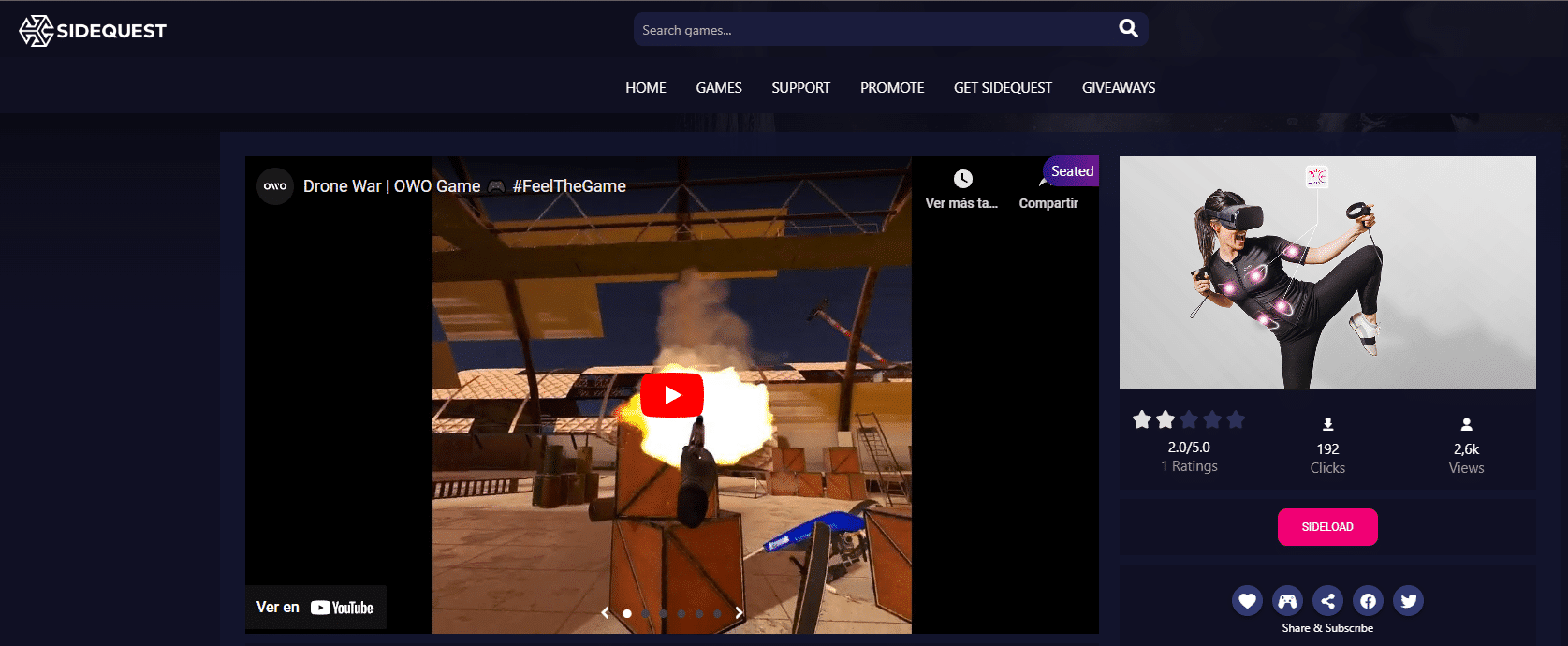Click the download icon above 192 Clicks

[x=1327, y=424]
